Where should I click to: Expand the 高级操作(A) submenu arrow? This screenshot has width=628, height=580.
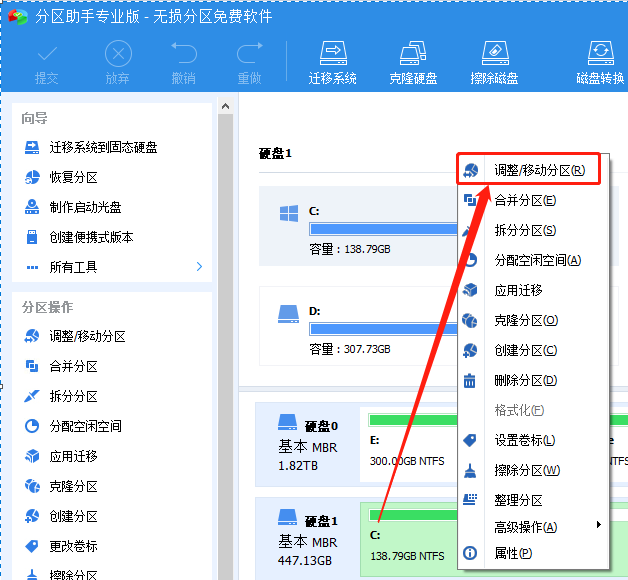599,525
